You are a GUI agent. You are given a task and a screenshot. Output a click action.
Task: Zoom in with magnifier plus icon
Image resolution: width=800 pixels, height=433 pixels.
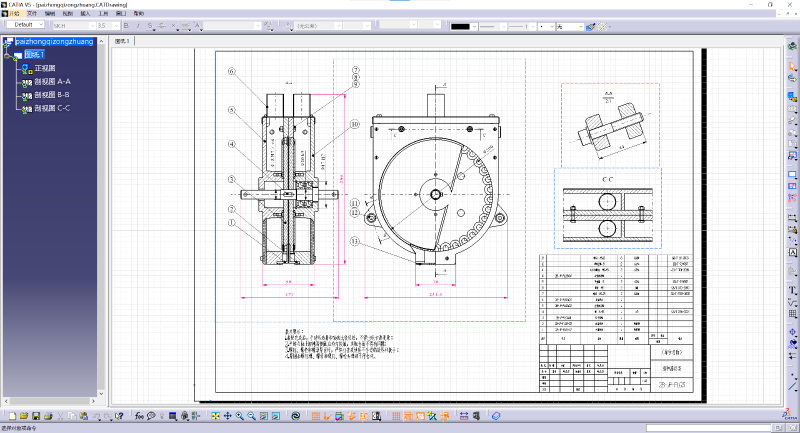pyautogui.click(x=239, y=416)
